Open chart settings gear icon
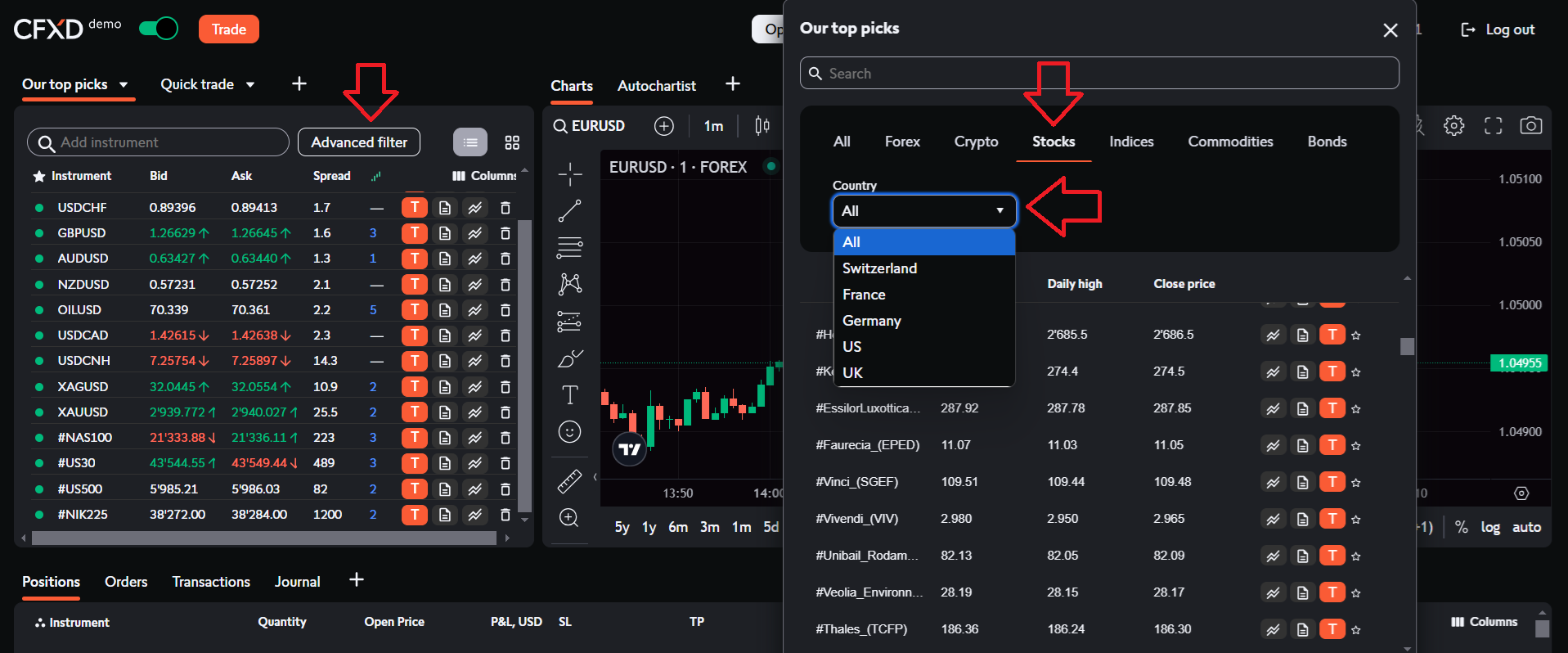This screenshot has width=1568, height=653. 1454,126
